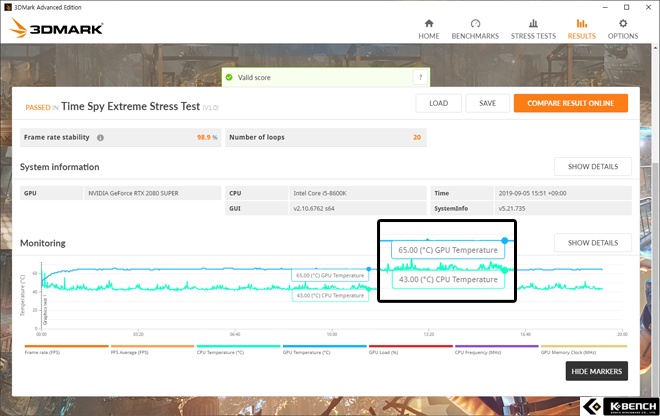The width and height of the screenshot is (660, 416).
Task: Open the STRESS TESTS section
Action: coord(533,29)
